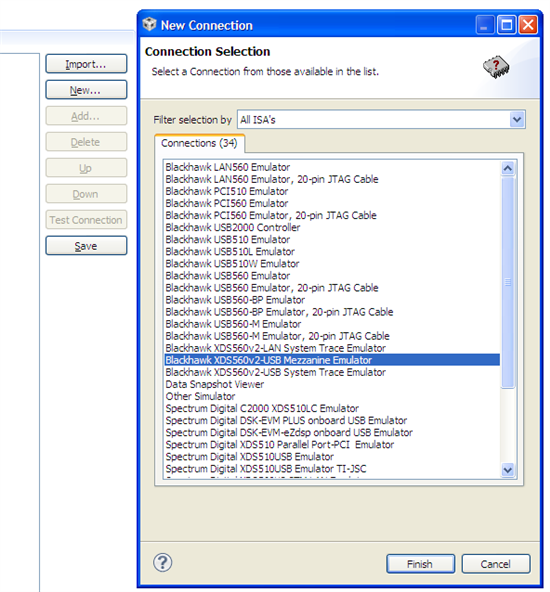Click the help question mark icon
550x592 pixels.
(163, 563)
